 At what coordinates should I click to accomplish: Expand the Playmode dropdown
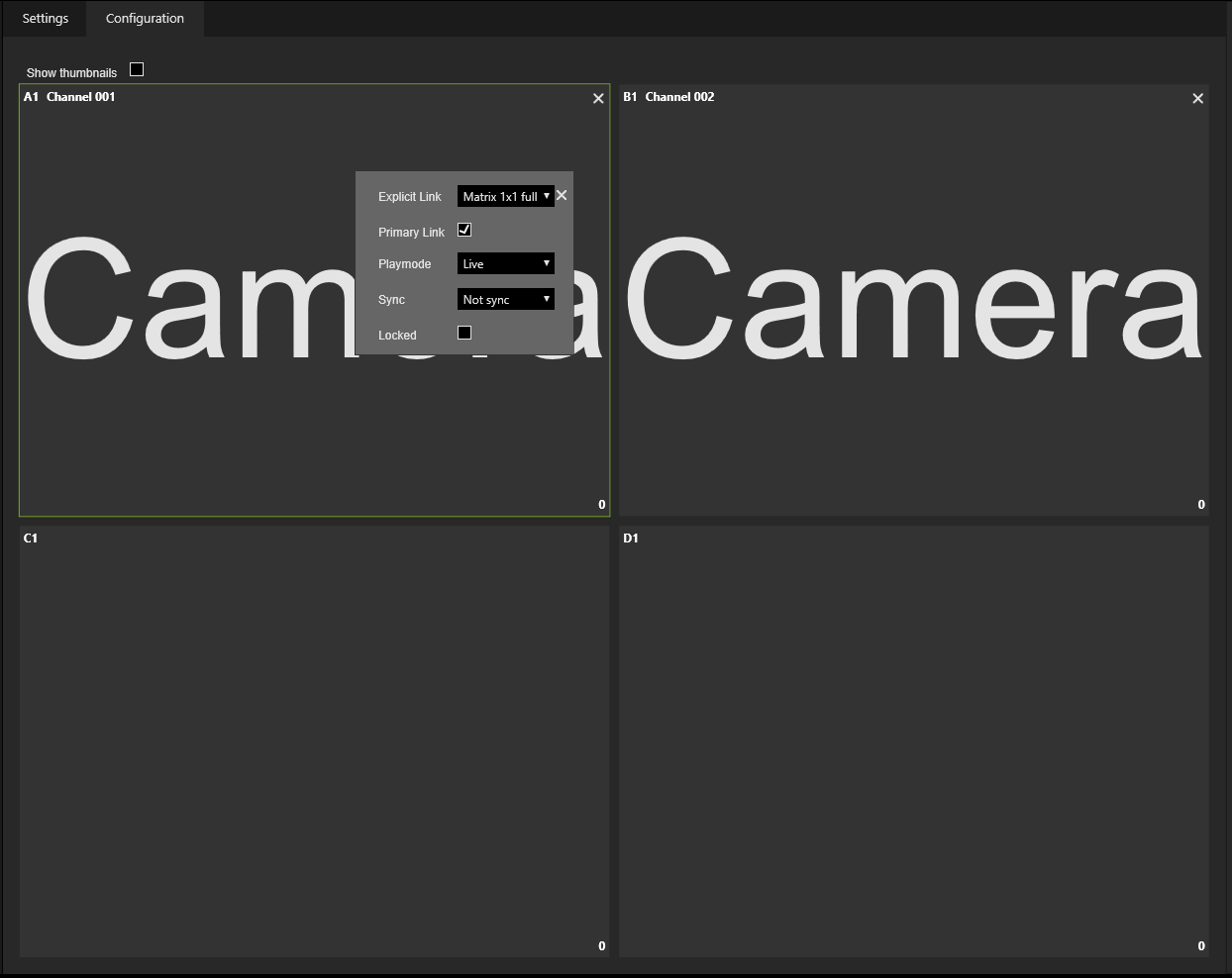click(x=505, y=263)
